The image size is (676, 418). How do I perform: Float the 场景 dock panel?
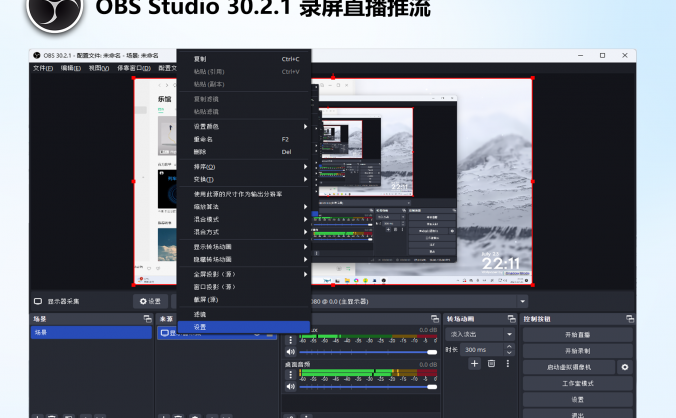147,319
